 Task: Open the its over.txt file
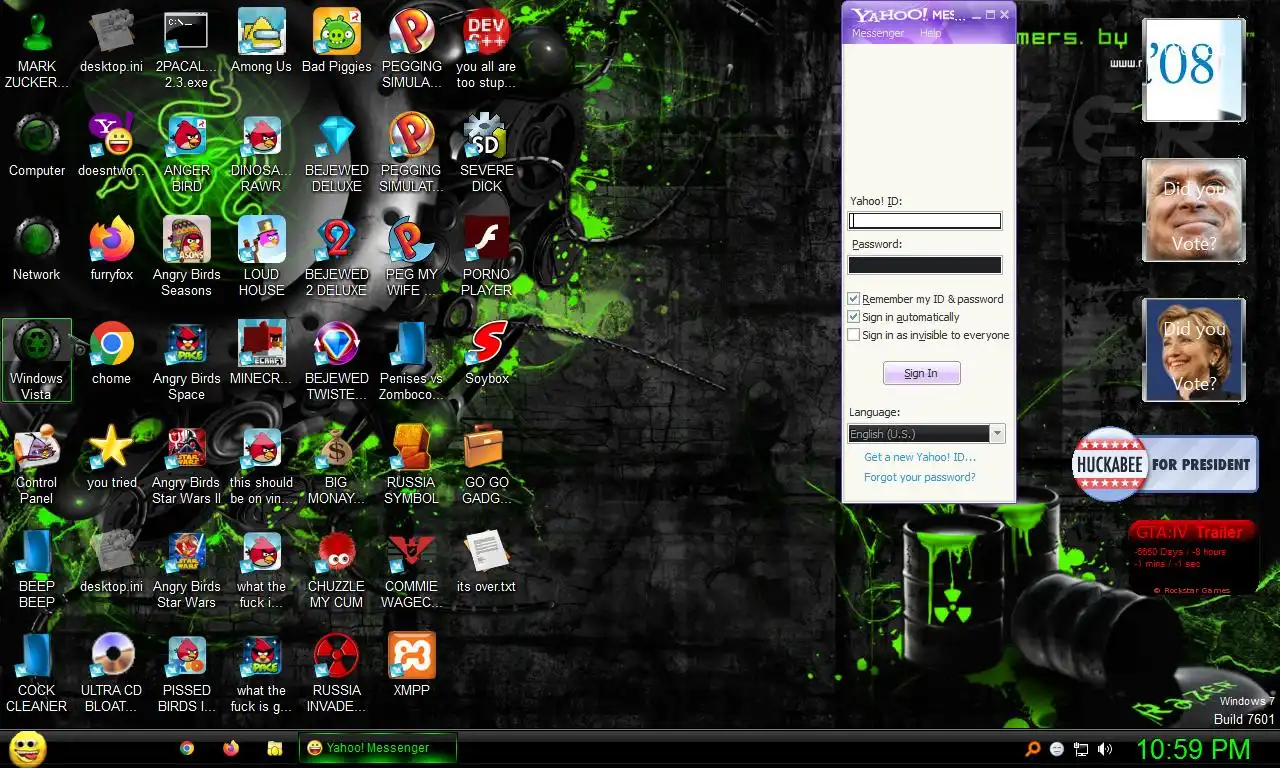pyautogui.click(x=487, y=562)
